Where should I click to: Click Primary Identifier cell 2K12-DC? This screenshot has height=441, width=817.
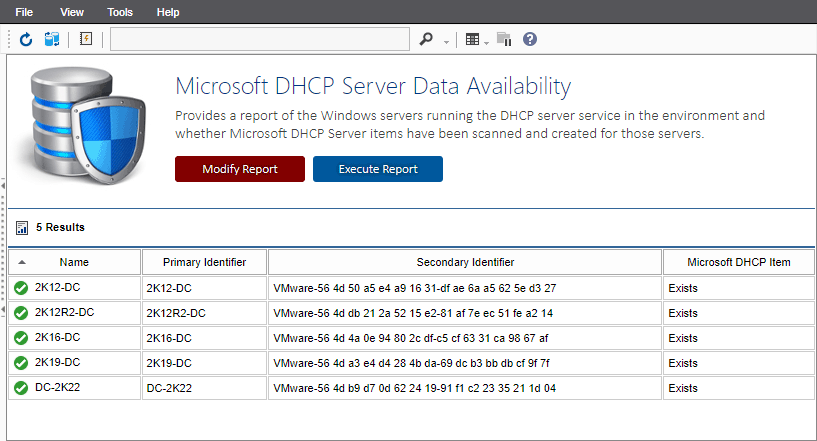pyautogui.click(x=204, y=288)
